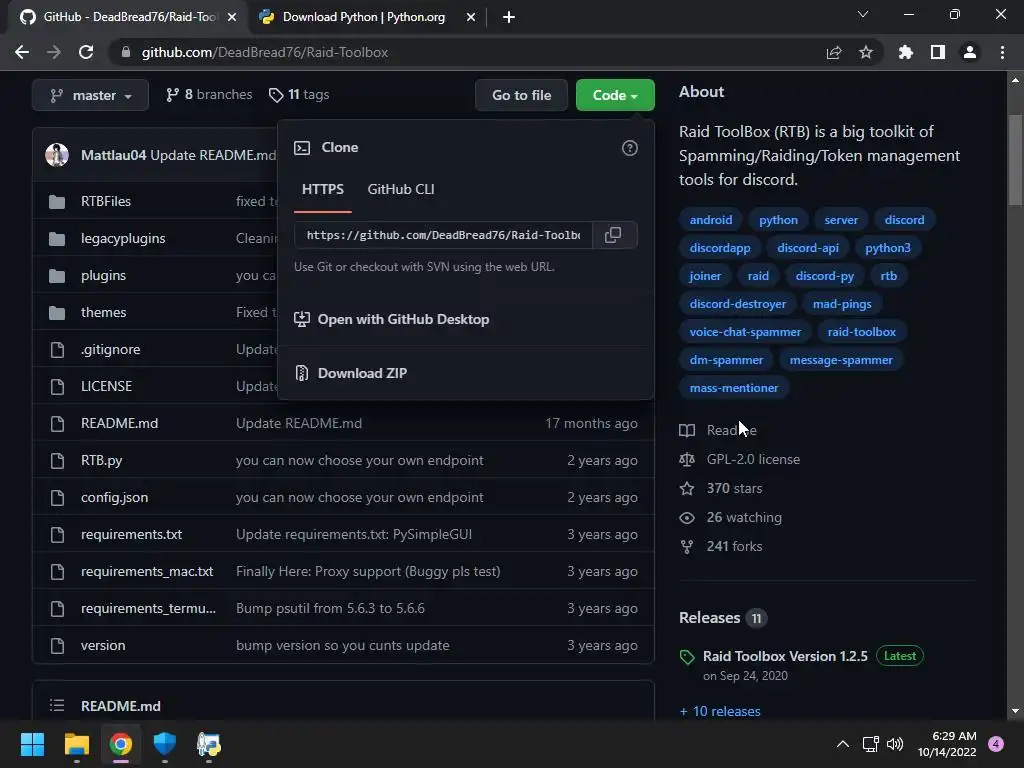Open the voice-chat-spammer topic tag
The width and height of the screenshot is (1024, 768).
point(745,332)
